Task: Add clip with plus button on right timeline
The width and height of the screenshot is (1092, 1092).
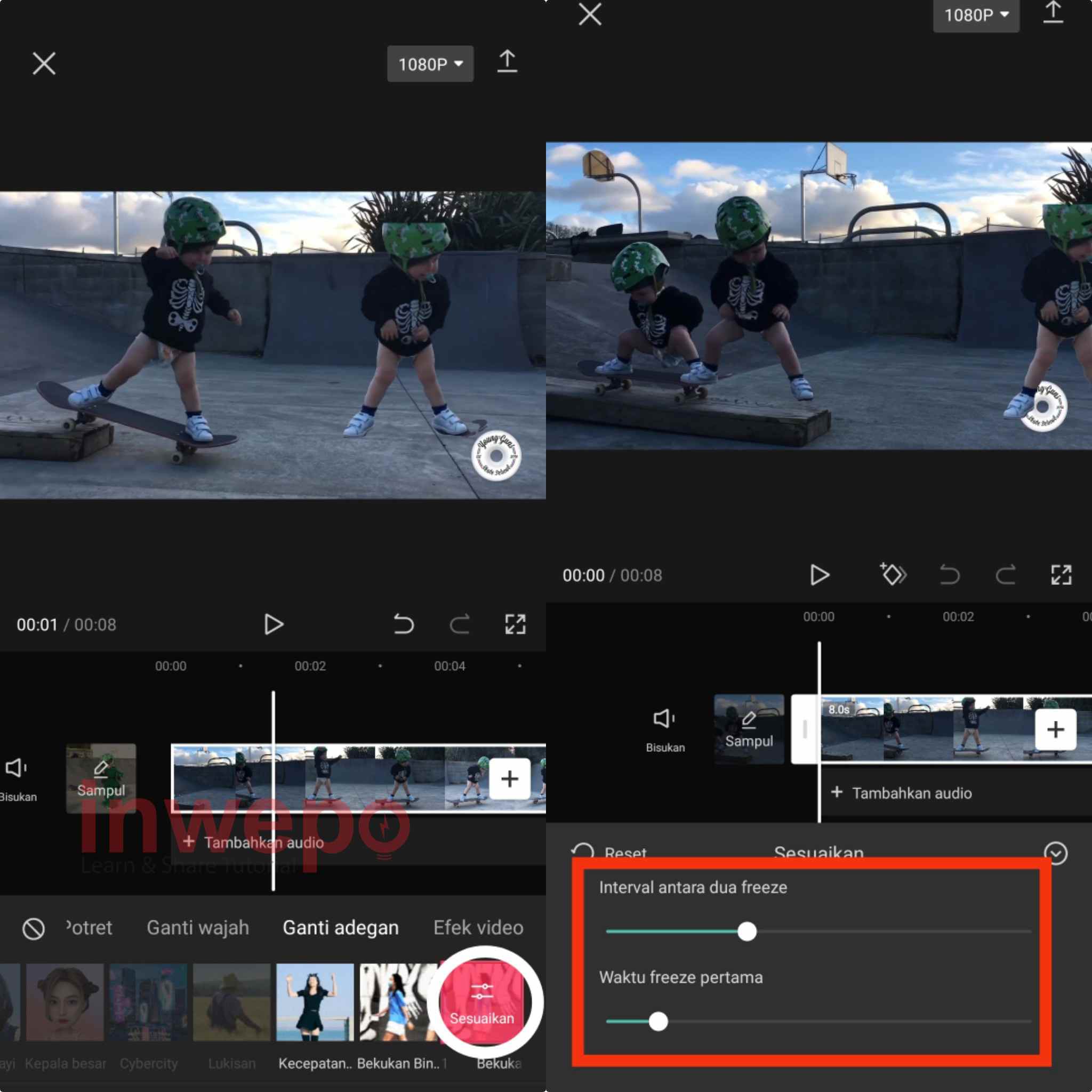Action: [1055, 729]
